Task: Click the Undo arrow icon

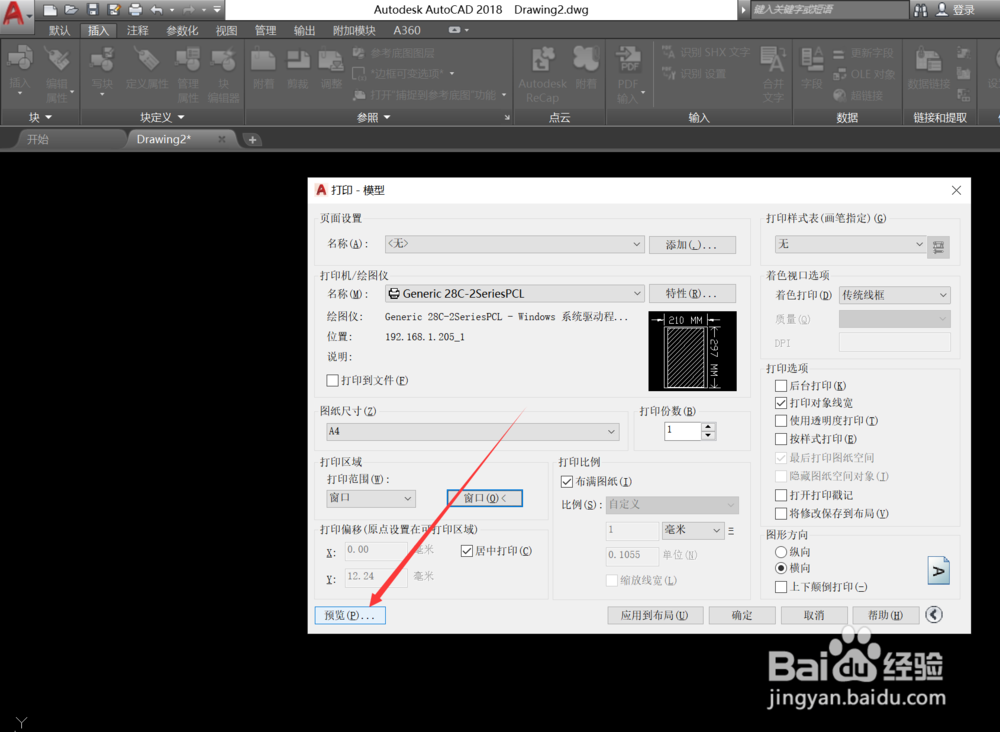Action: [157, 10]
